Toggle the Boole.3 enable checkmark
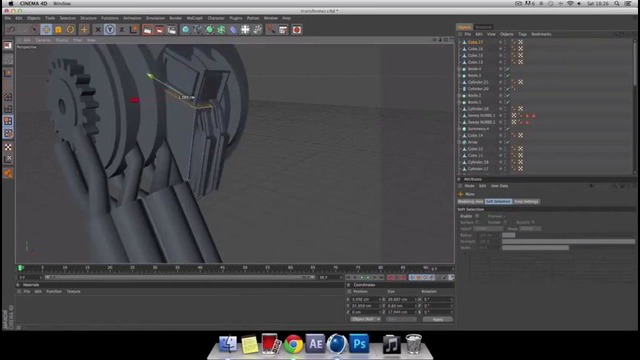This screenshot has width=640, height=360. [x=508, y=76]
